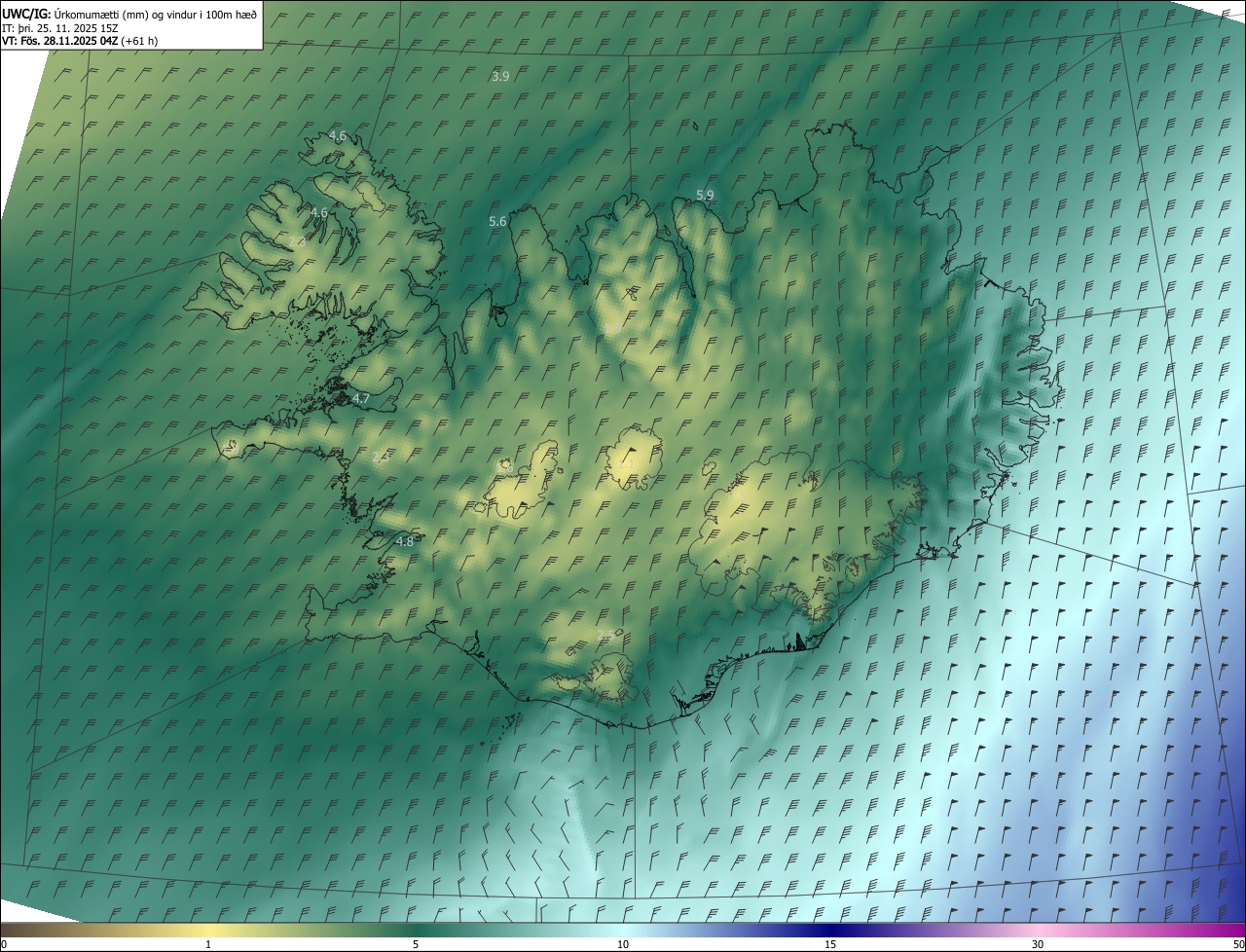This screenshot has height=952, width=1246.
Task: Select the faint 1.9 value in north Iceland
Action: (611, 331)
